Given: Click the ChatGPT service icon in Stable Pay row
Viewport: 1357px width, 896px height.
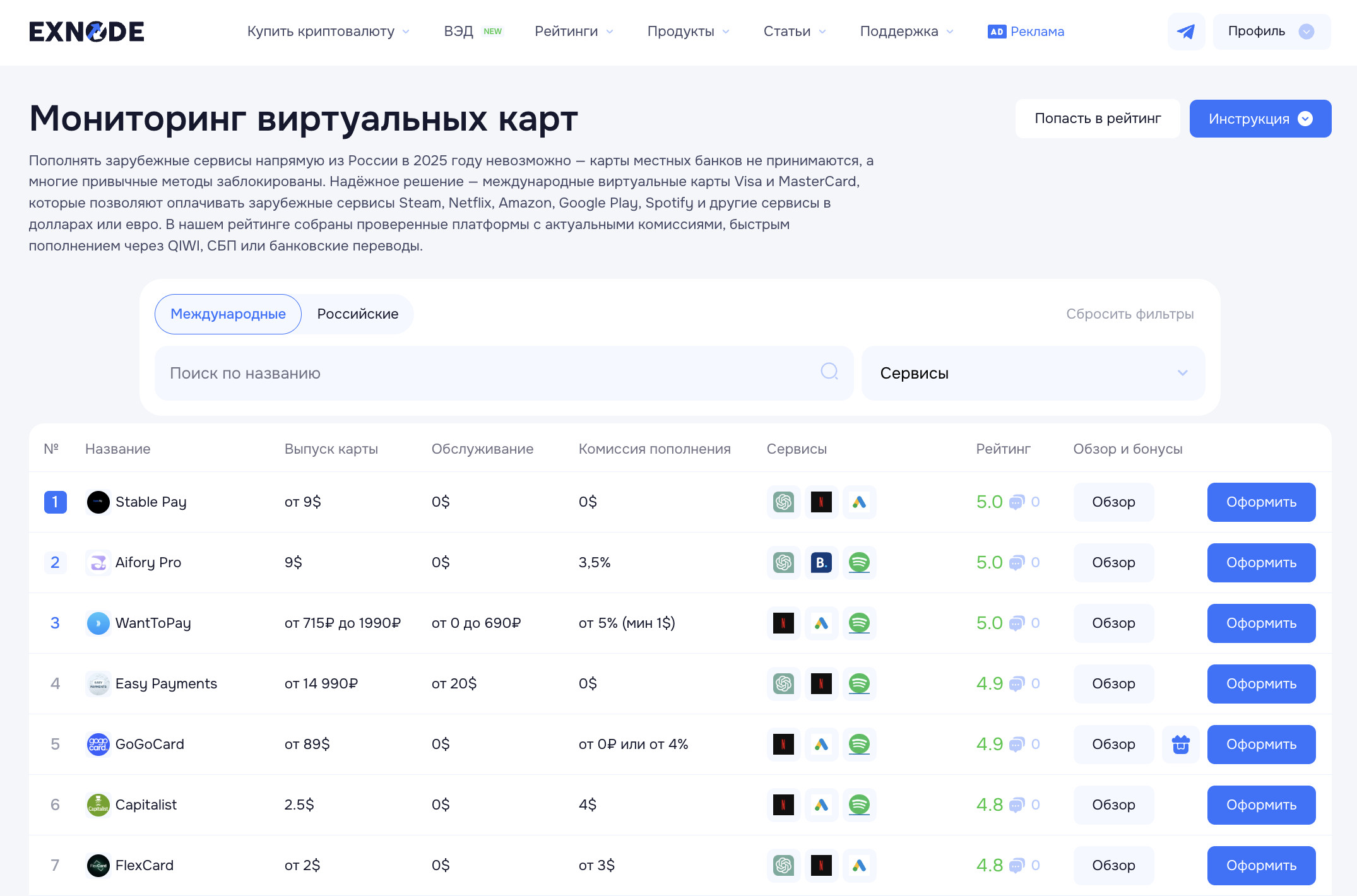Looking at the screenshot, I should coord(783,502).
